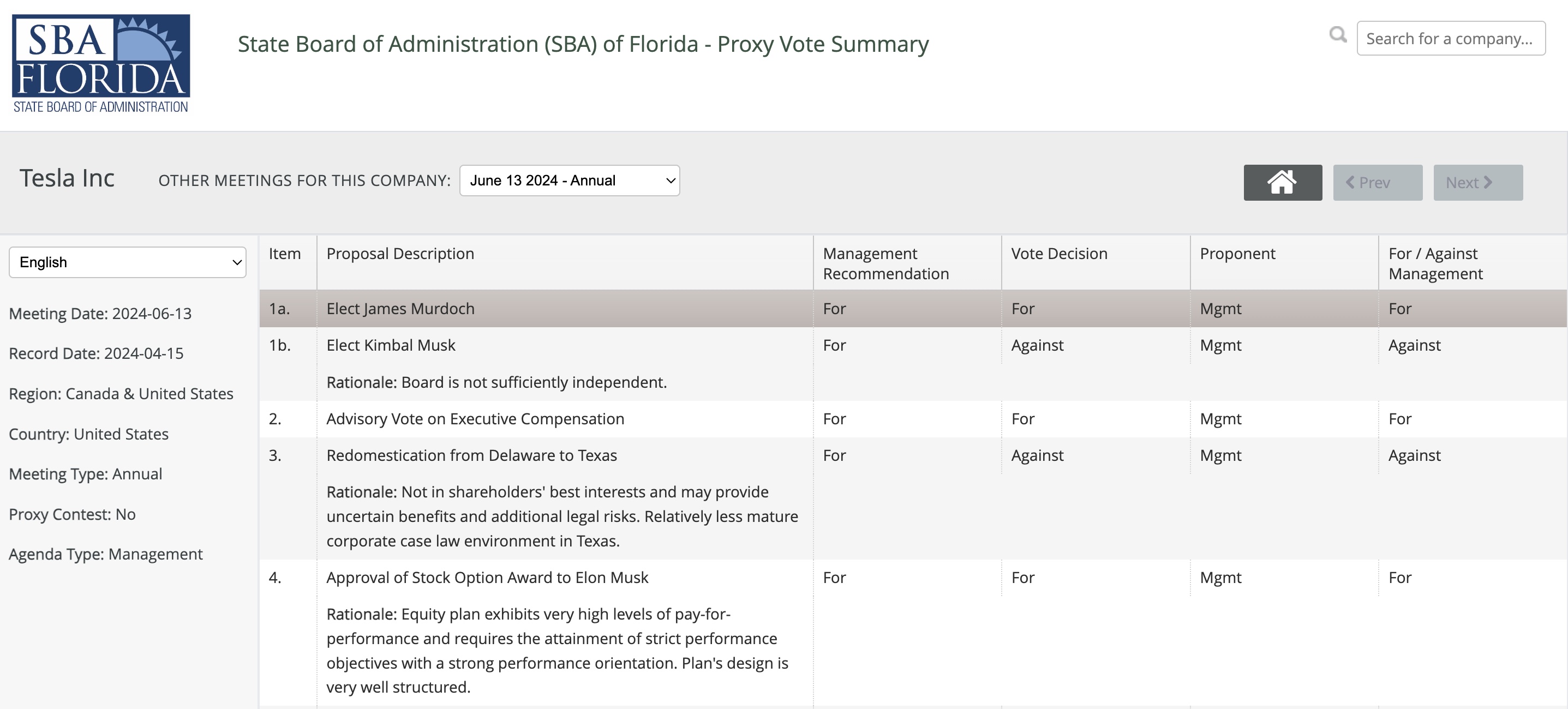Click the Proposal Description column header
The image size is (1568, 709).
(400, 254)
